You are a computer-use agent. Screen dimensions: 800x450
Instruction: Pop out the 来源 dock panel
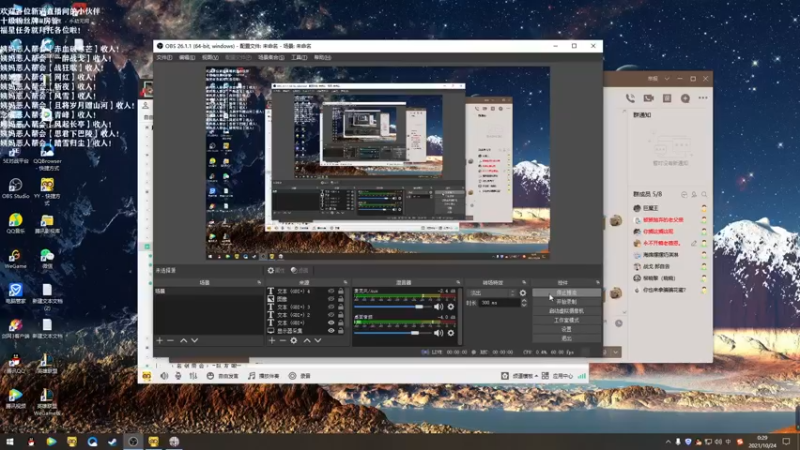[x=345, y=282]
